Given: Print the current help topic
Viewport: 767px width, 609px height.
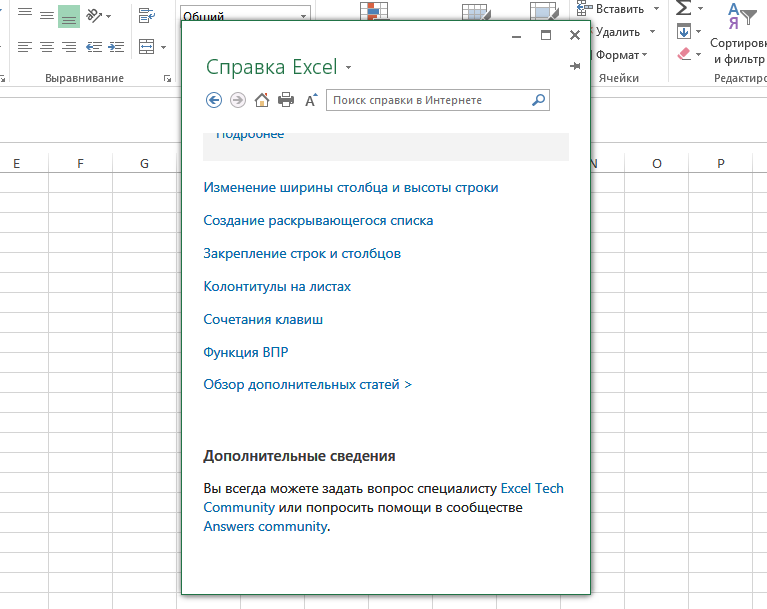Looking at the screenshot, I should (x=286, y=100).
